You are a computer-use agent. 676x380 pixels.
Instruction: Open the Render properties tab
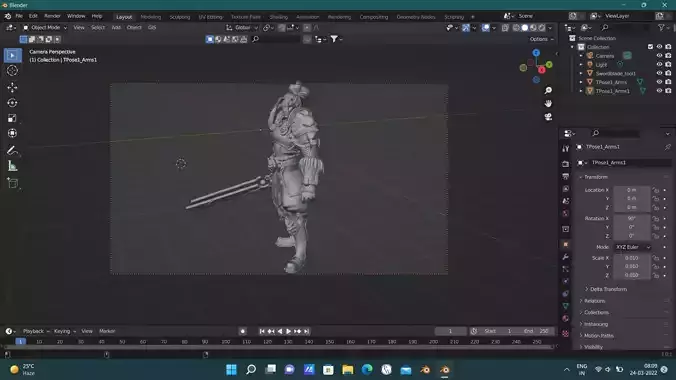pyautogui.click(x=566, y=164)
